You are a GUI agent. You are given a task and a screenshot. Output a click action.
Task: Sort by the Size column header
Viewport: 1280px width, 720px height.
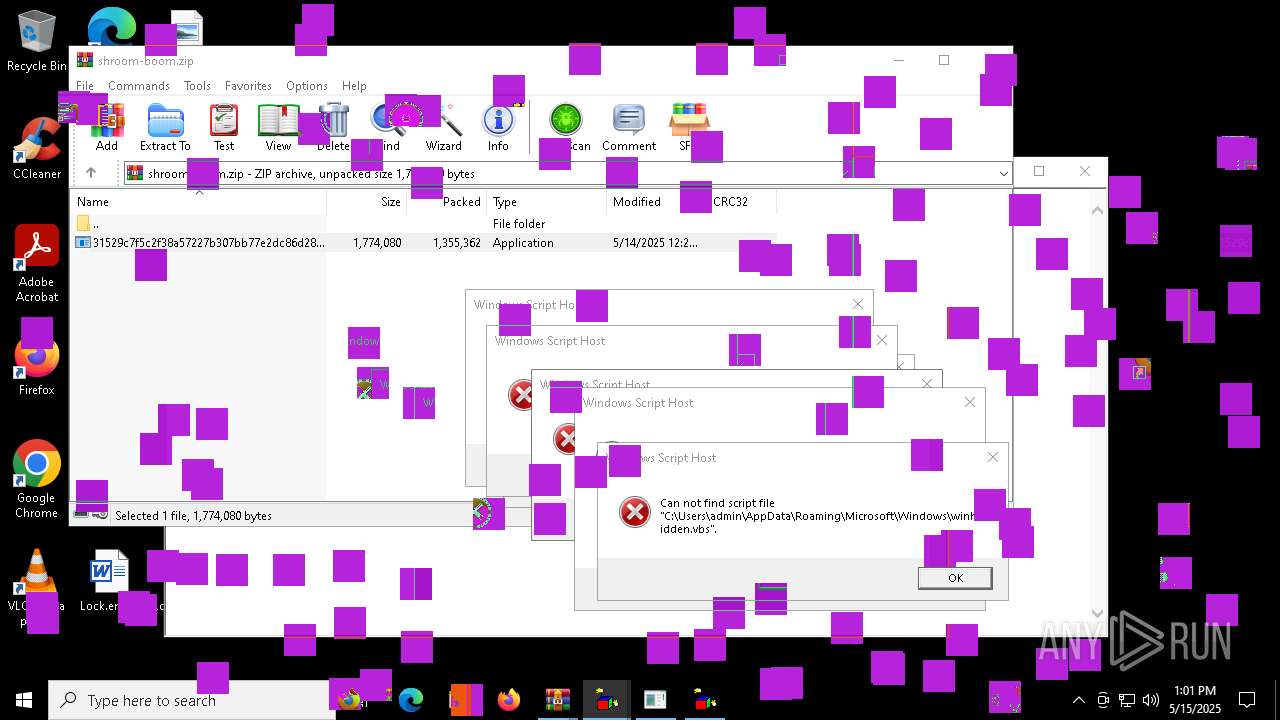(366, 201)
